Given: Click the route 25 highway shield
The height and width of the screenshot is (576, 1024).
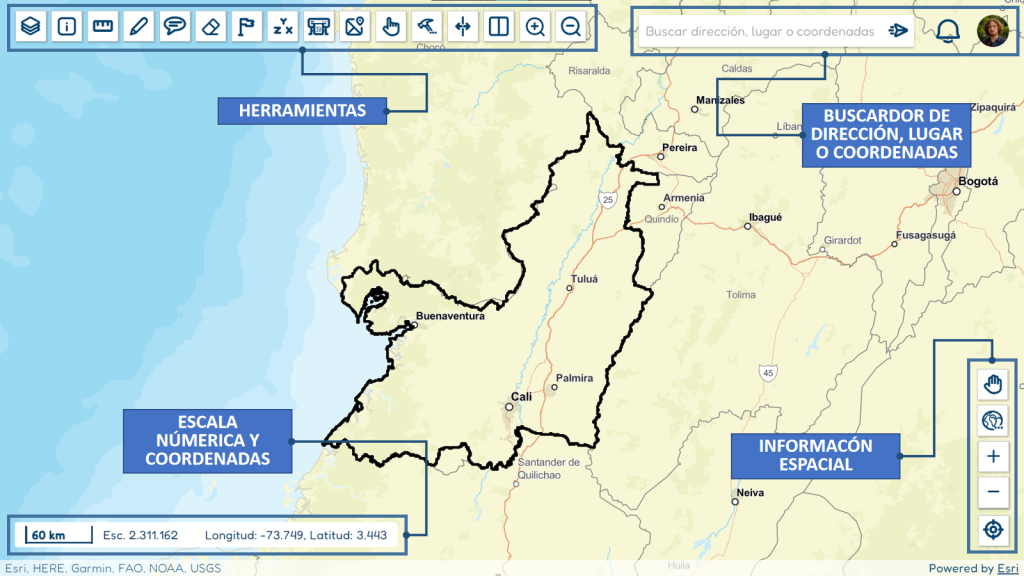Looking at the screenshot, I should click(x=608, y=200).
